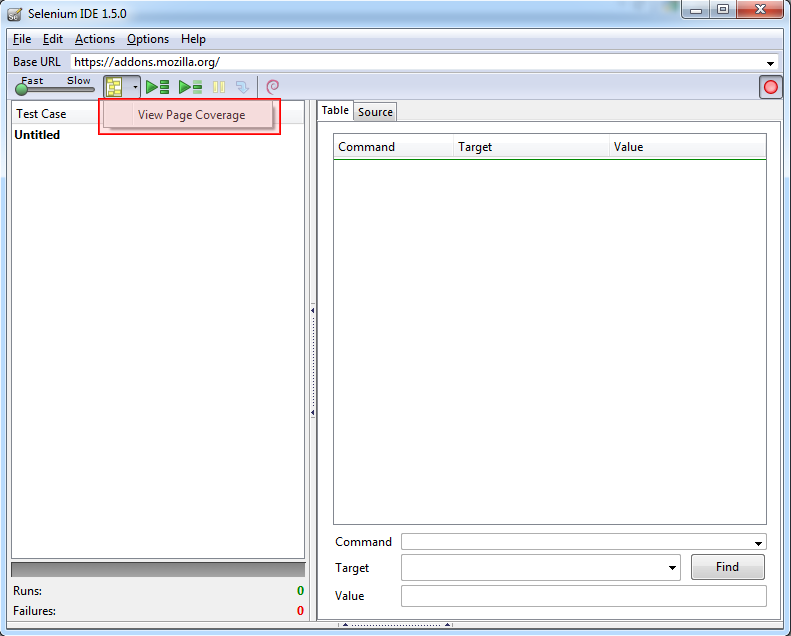Click the Base URL input field
791x636 pixels.
pos(417,62)
